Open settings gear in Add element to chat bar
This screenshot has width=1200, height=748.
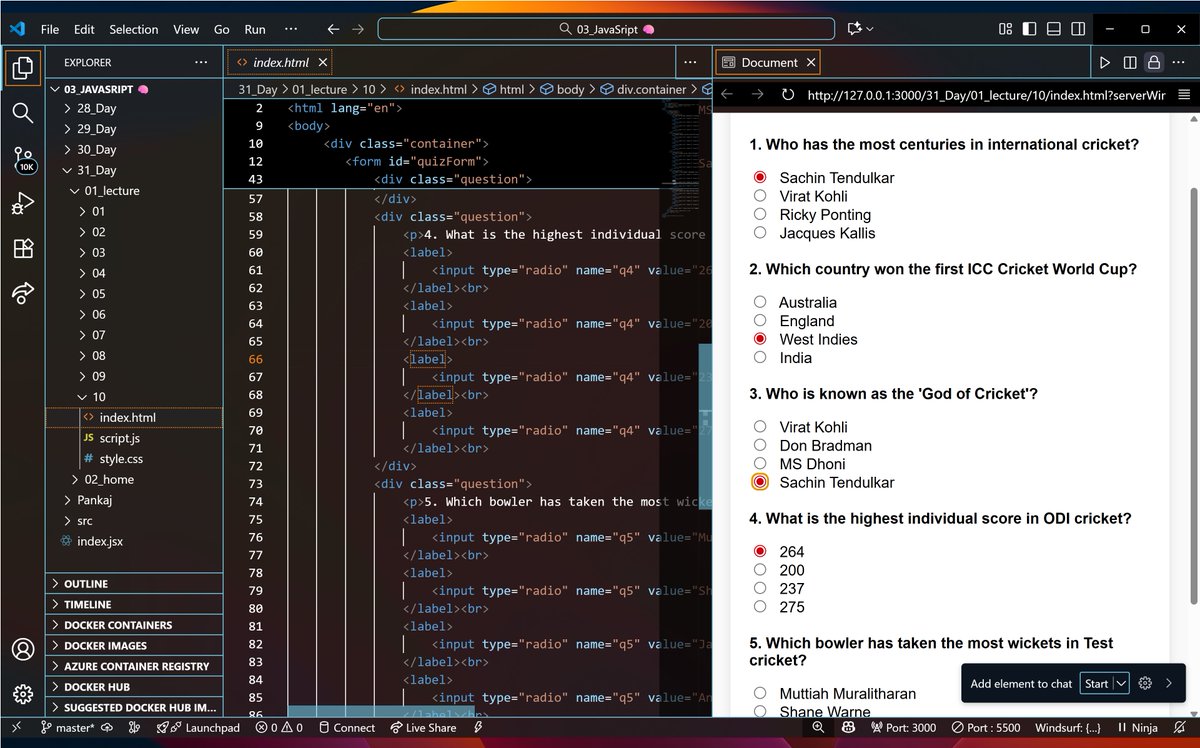[1146, 683]
